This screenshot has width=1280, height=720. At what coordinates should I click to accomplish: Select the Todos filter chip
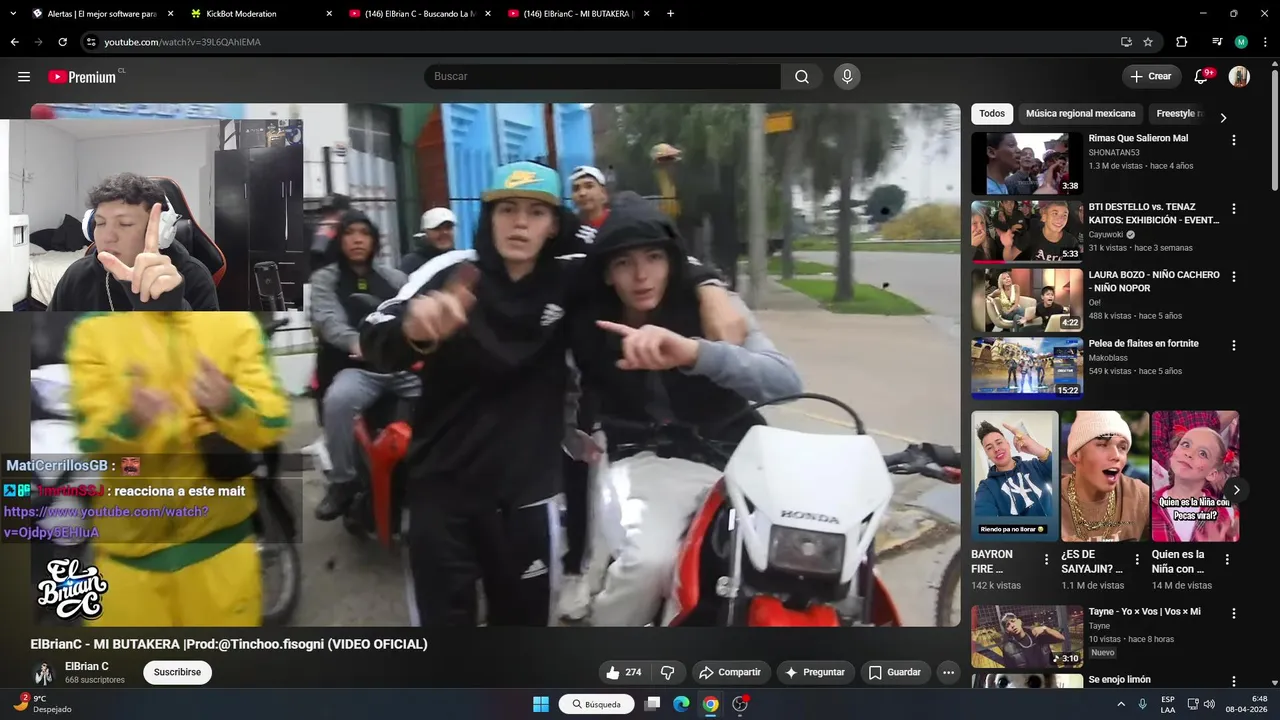coord(992,114)
